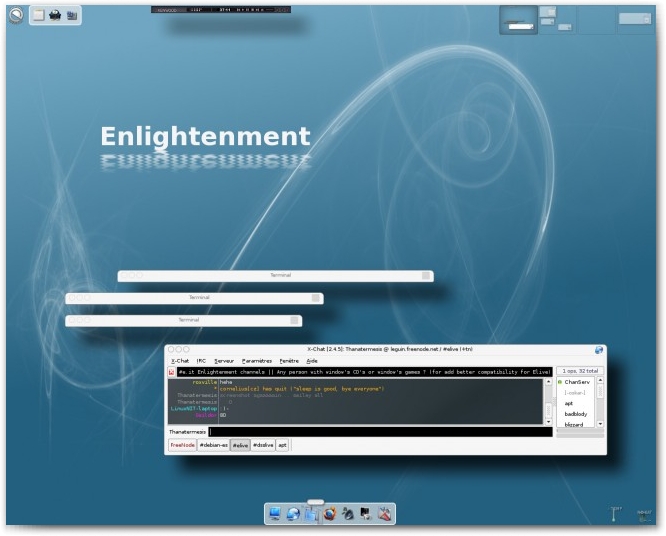This screenshot has width=666, height=536.
Task: Open the crossed pencil tools icon in the dock
Action: coord(384,514)
